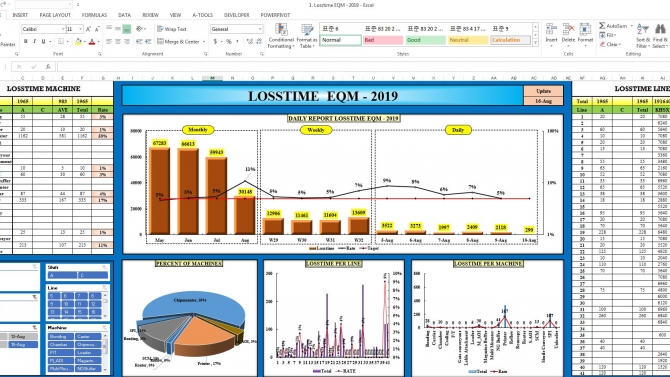Click the increase indent icon
This screenshot has width=670, height=377.
pyautogui.click(x=148, y=41)
